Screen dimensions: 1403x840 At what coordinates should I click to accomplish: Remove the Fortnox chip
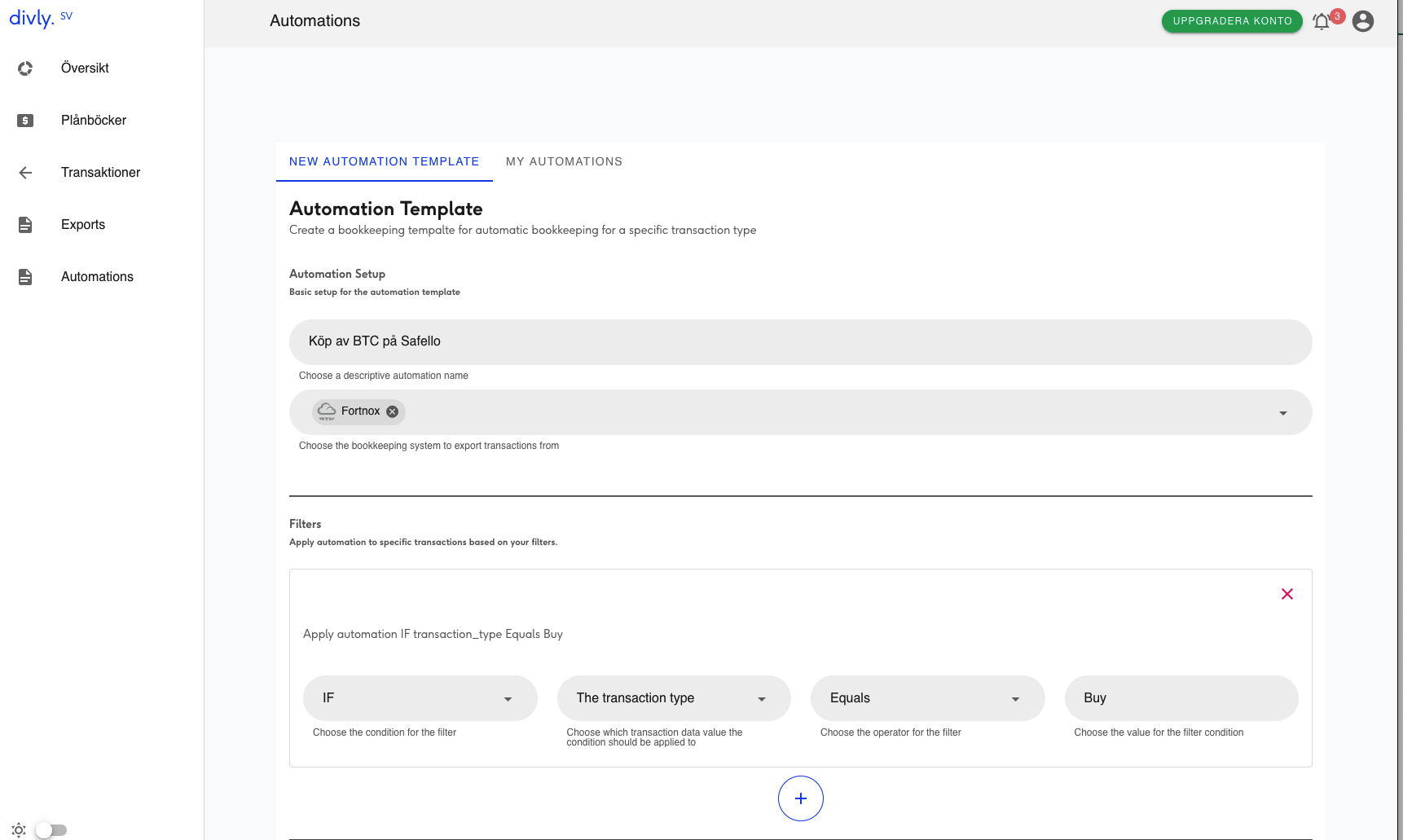click(393, 411)
